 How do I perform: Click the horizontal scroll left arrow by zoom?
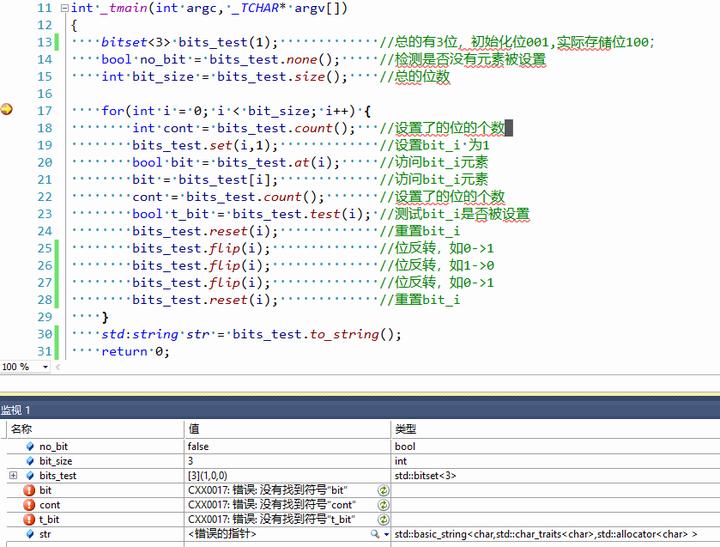(x=58, y=367)
